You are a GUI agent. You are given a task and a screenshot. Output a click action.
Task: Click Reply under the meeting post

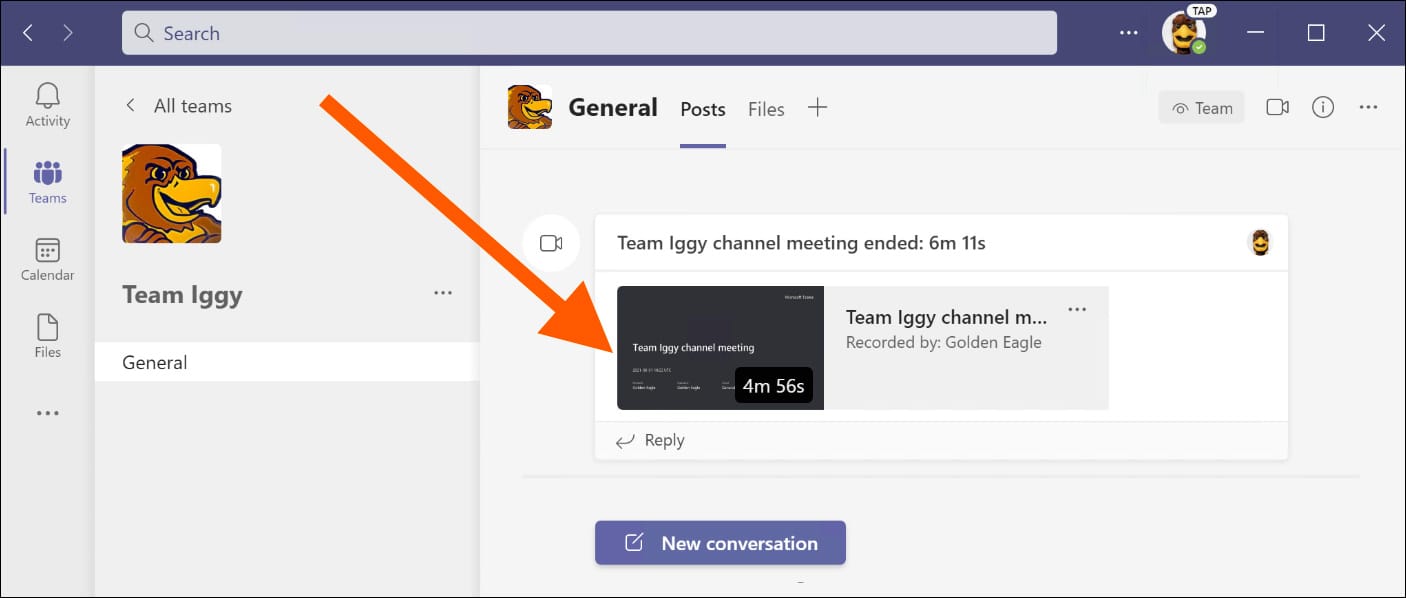[651, 441]
